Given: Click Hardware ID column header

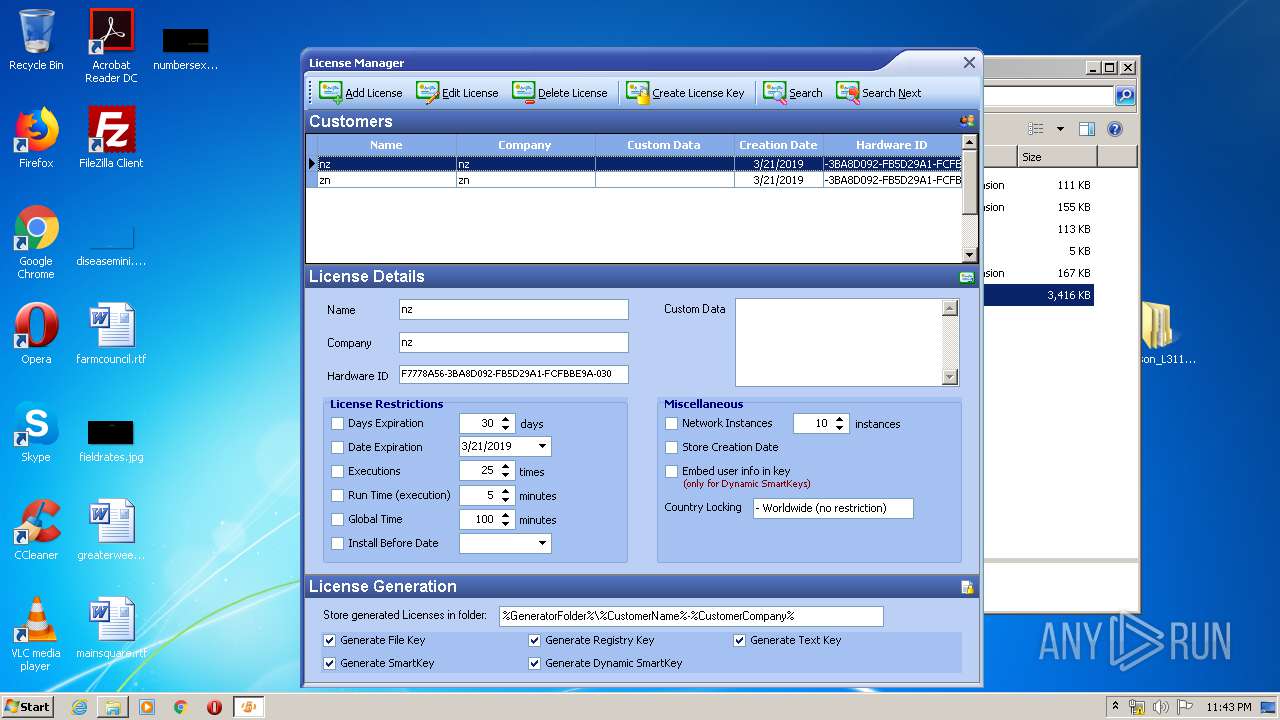Looking at the screenshot, I should click(892, 145).
